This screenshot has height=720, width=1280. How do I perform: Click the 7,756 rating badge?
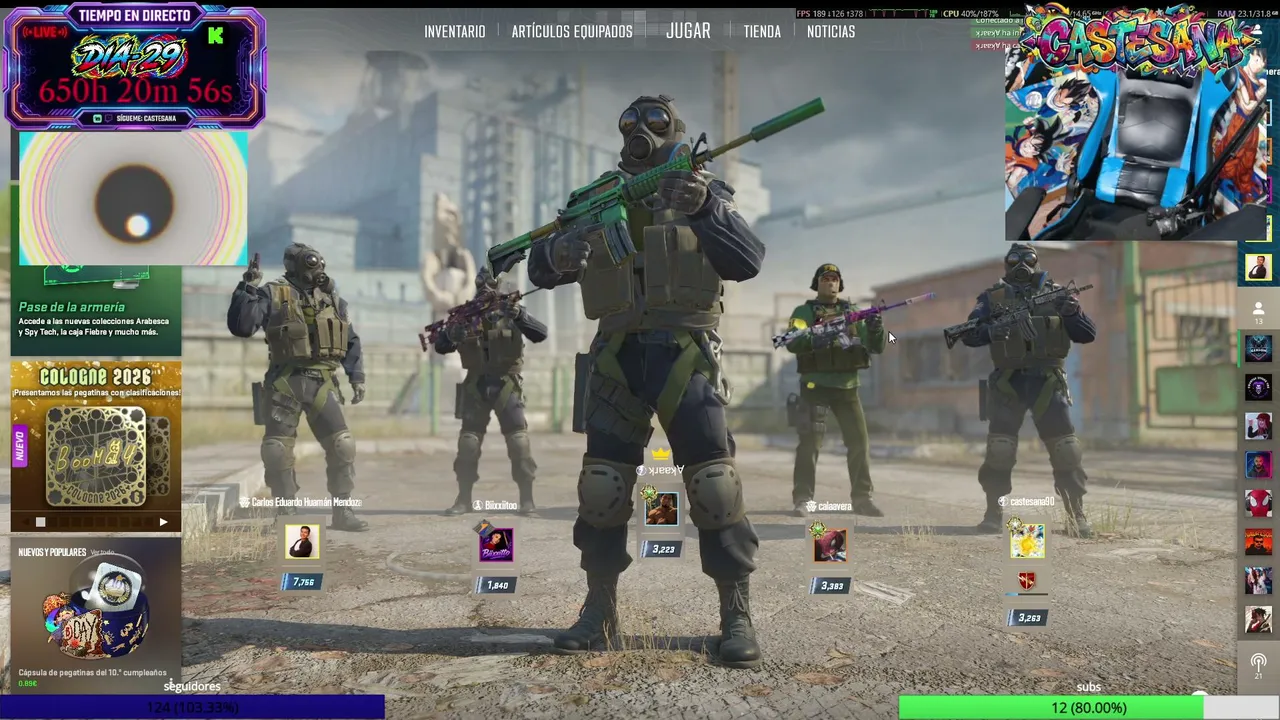click(301, 582)
